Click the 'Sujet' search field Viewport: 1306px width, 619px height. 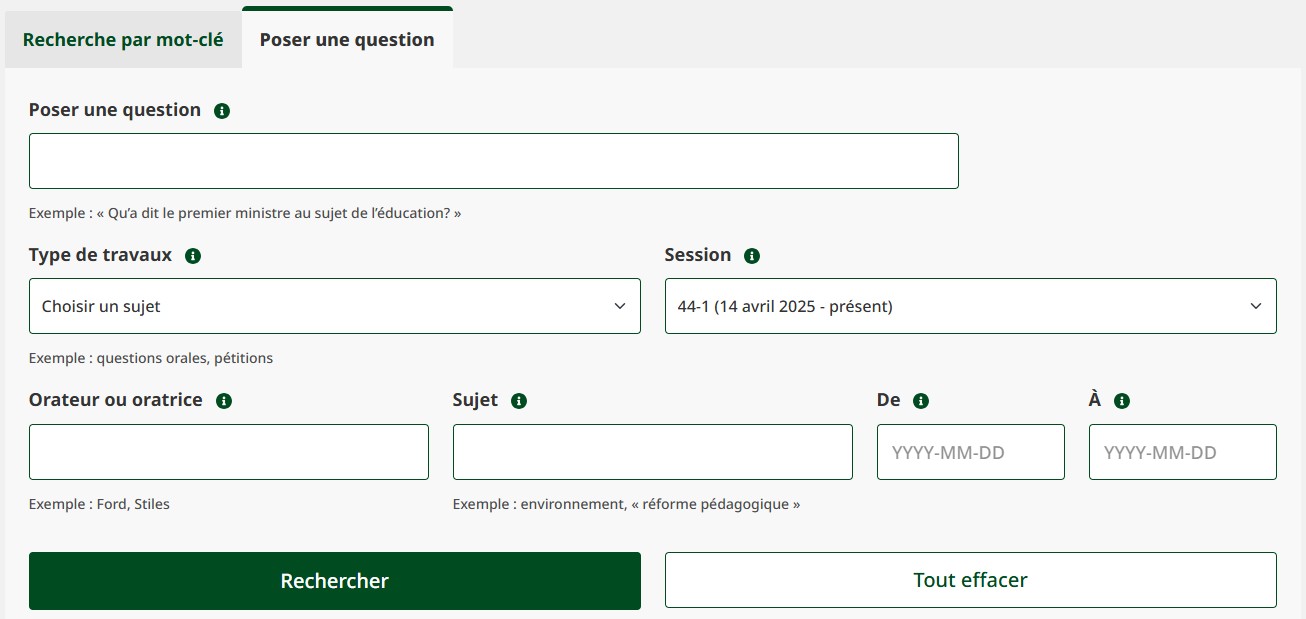(x=652, y=451)
